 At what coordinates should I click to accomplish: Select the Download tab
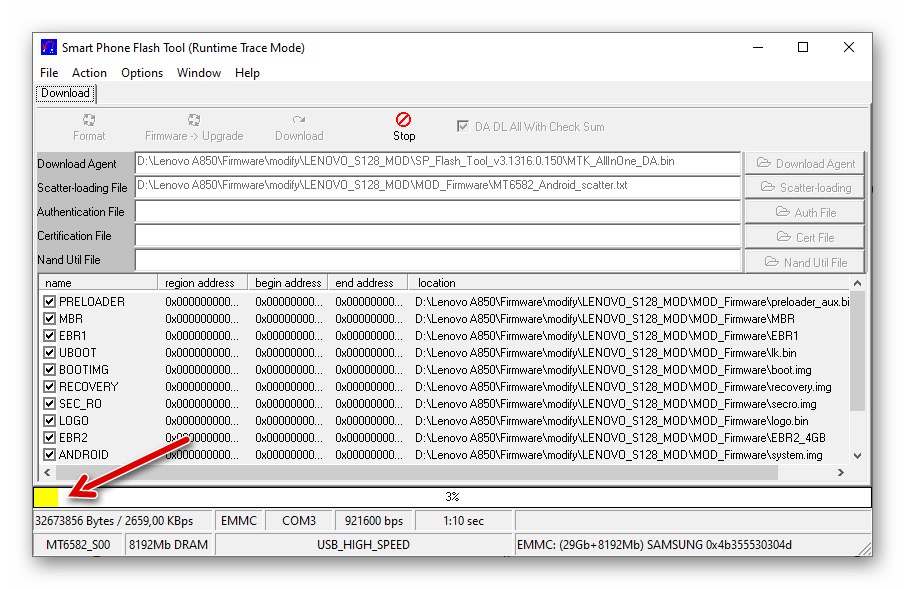65,93
